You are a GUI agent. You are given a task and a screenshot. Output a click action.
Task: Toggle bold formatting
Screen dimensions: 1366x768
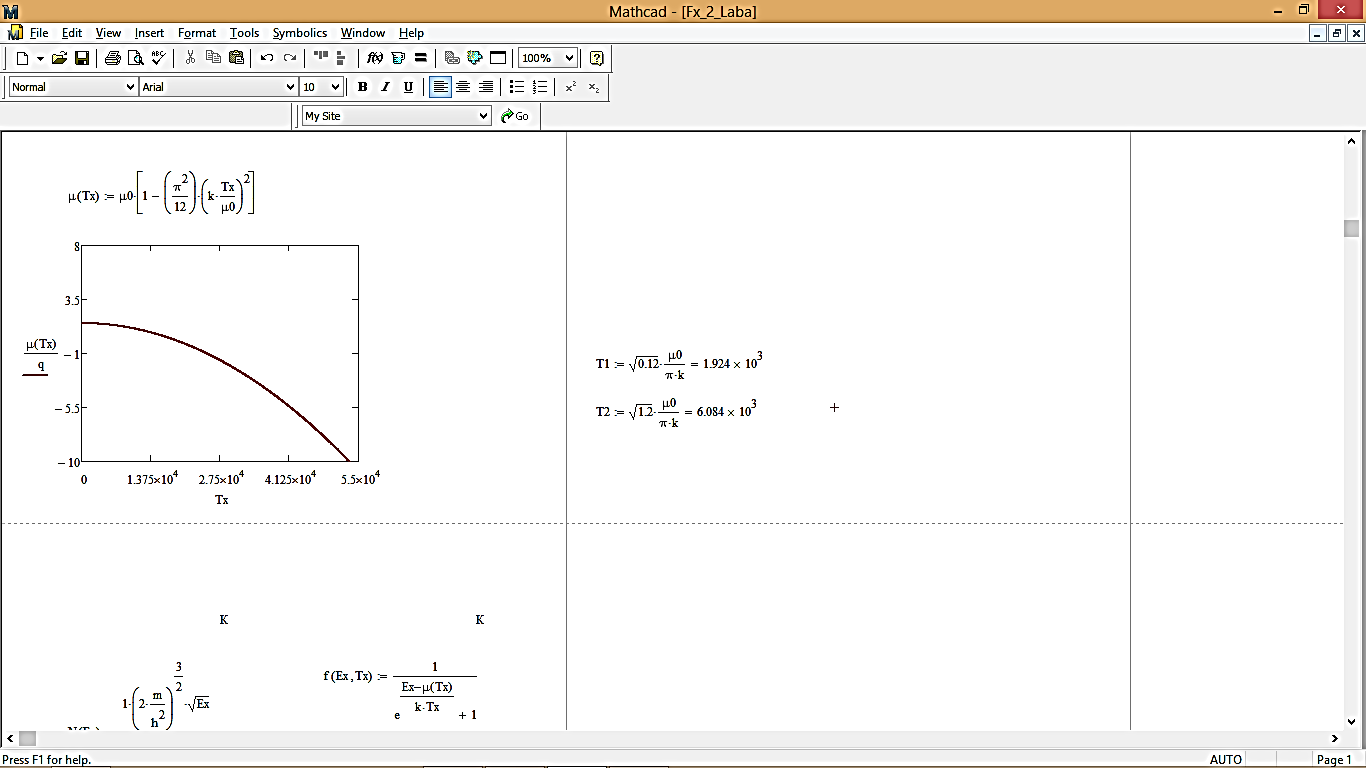[362, 87]
